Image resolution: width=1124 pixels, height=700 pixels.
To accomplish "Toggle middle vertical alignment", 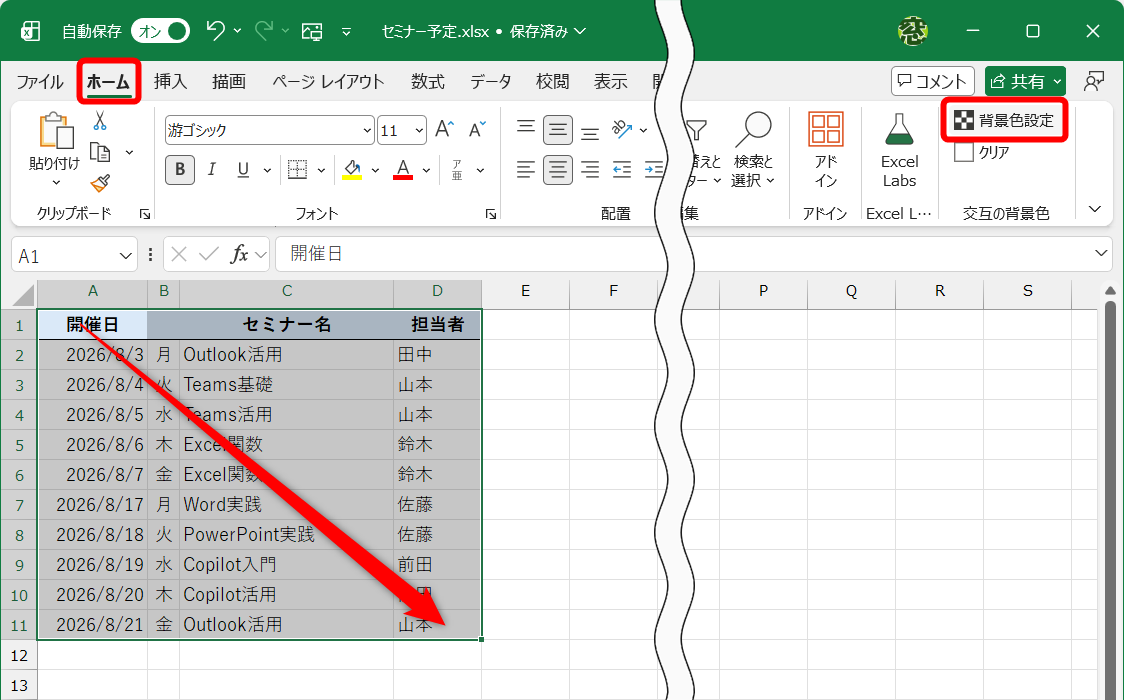I will tap(558, 130).
